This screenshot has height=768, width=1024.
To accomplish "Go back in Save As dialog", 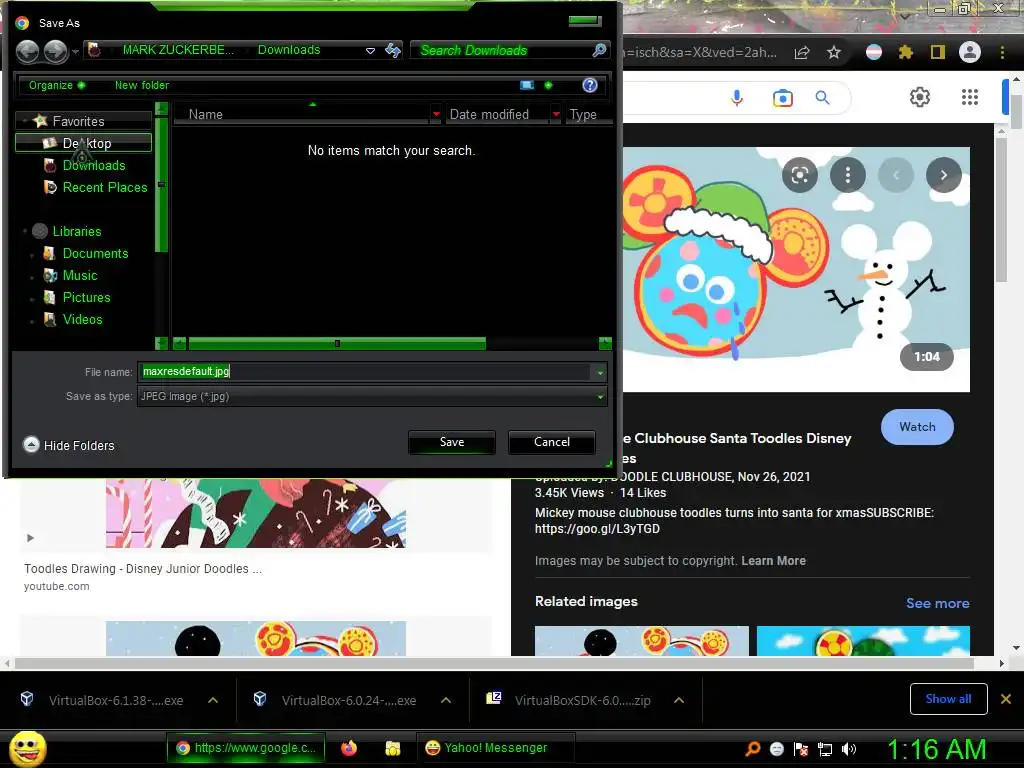I will tap(27, 51).
